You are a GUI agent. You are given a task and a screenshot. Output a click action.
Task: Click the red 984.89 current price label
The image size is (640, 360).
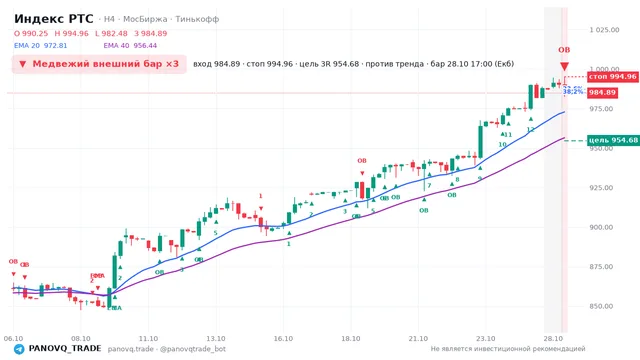pyautogui.click(x=602, y=93)
